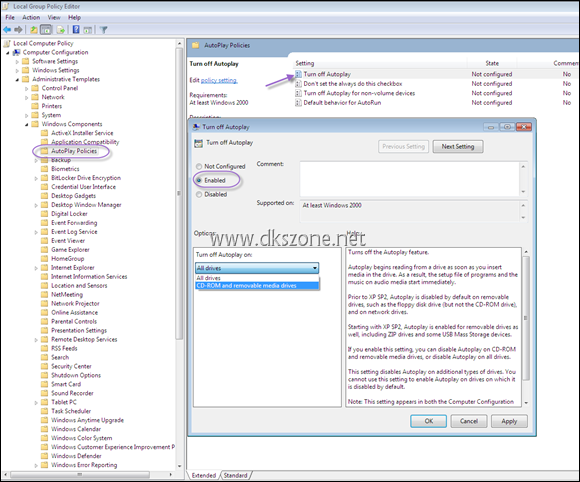580x482 pixels.
Task: Switch to the Standard tab
Action: point(236,475)
